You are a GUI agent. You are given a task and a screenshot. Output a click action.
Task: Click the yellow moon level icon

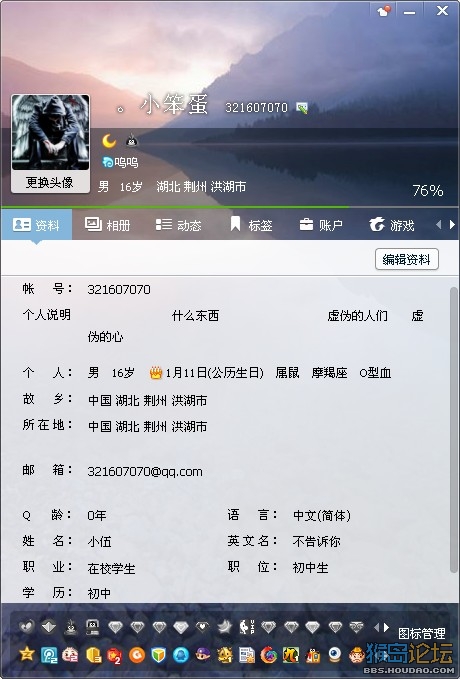click(109, 141)
